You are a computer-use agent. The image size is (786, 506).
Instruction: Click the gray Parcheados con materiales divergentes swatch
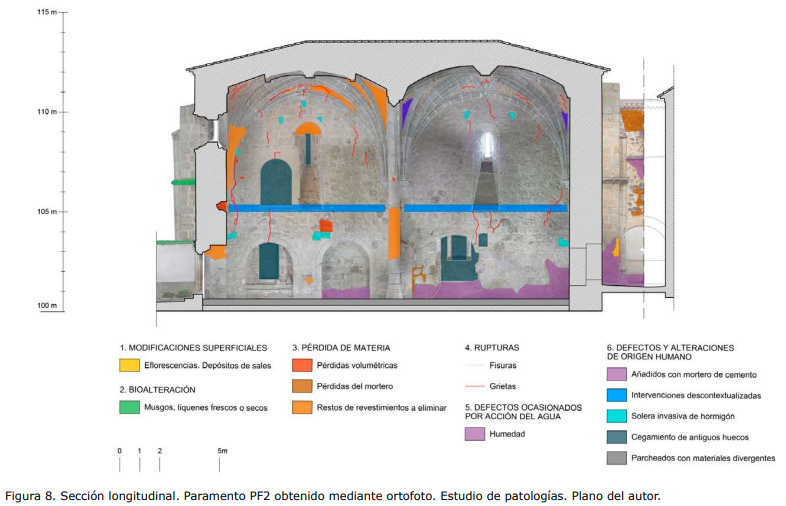pyautogui.click(x=617, y=458)
